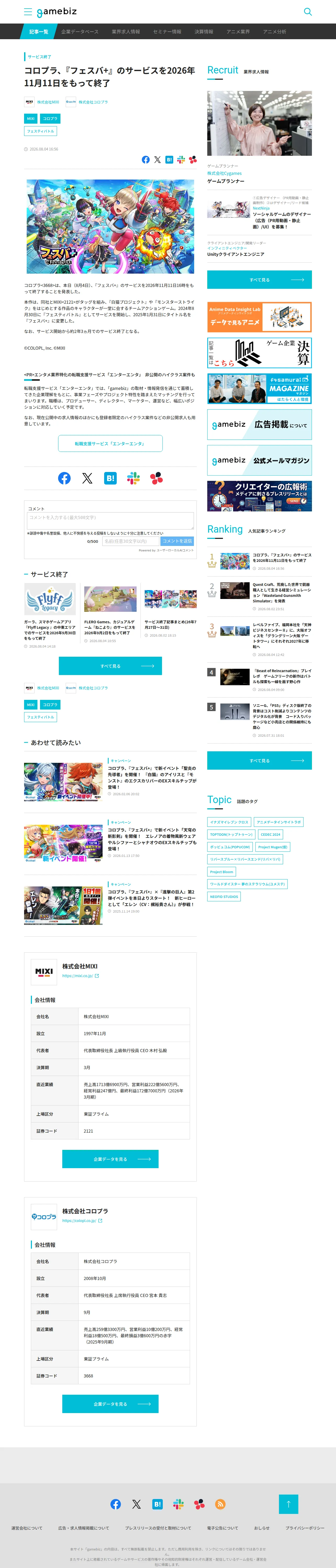Switch to the 決算情報 tab

204,32
